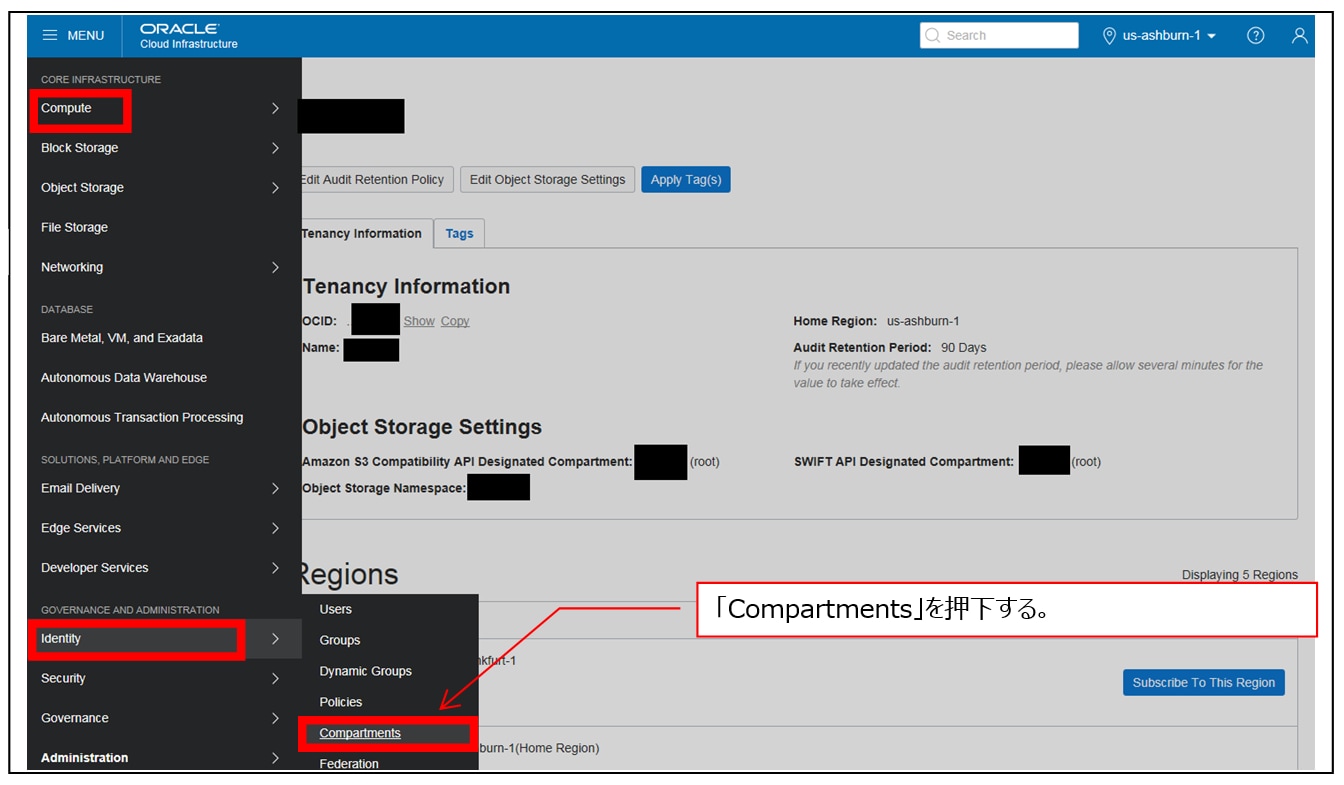Image resolution: width=1344 pixels, height=785 pixels.
Task: Expand the Edge Services submenu chevron
Action: [x=275, y=528]
